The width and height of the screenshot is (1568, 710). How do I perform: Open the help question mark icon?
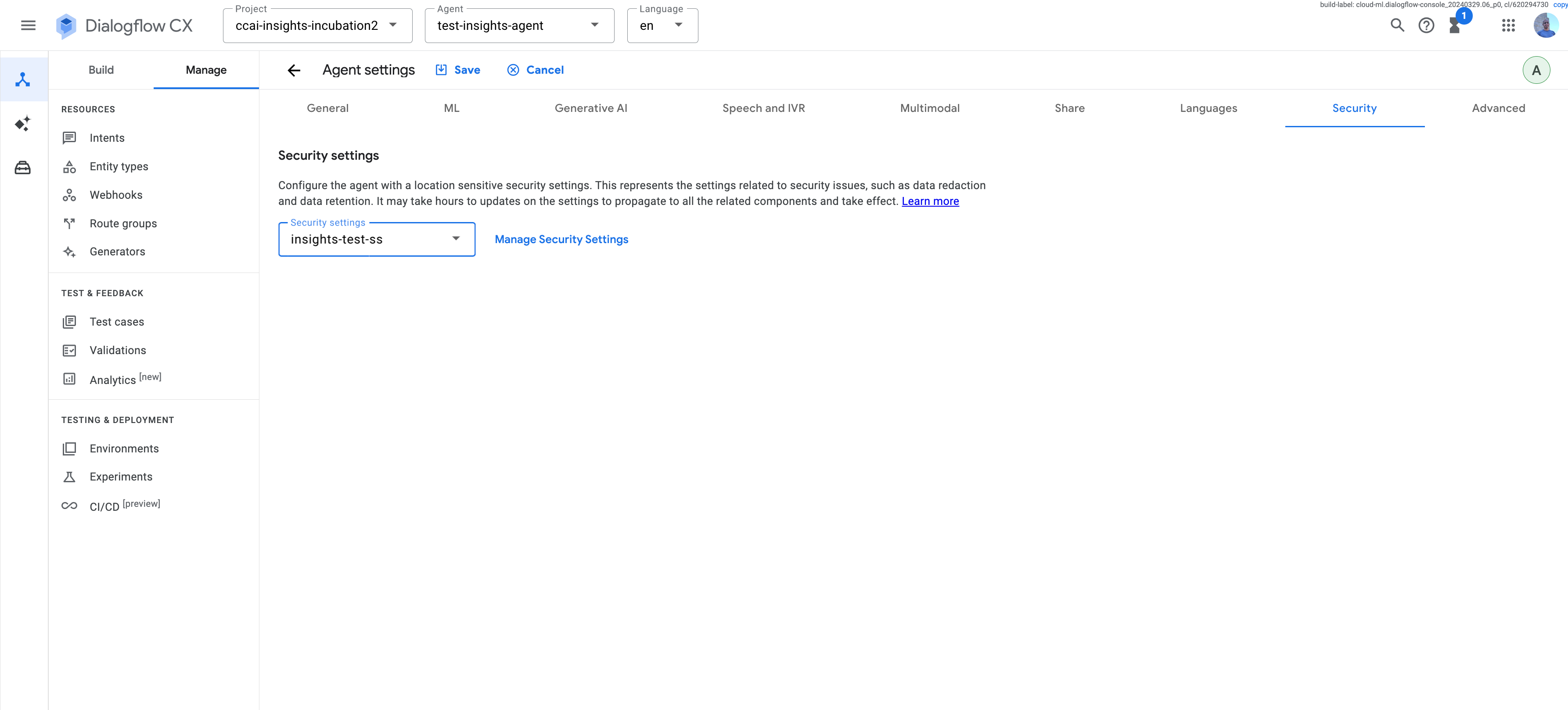[x=1426, y=25]
